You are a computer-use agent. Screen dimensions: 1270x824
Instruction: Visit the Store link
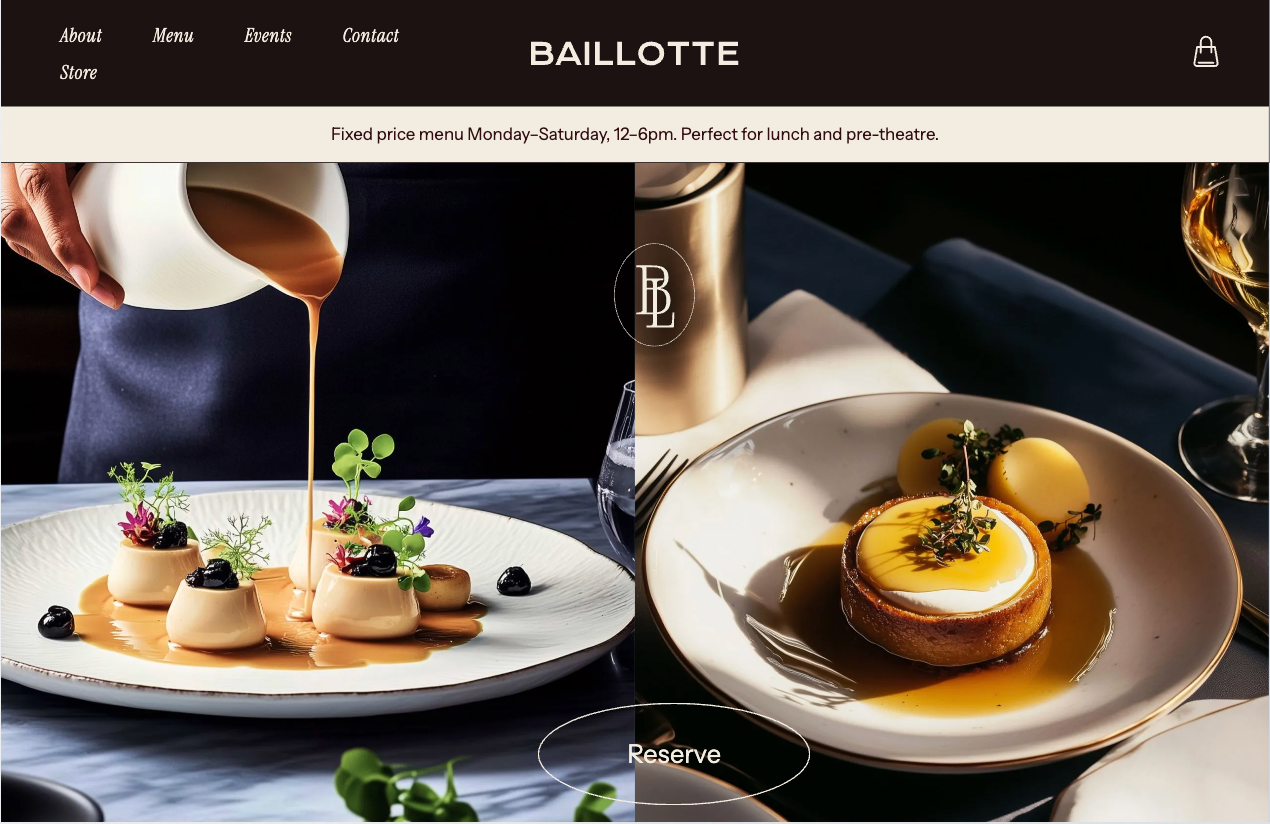click(78, 73)
